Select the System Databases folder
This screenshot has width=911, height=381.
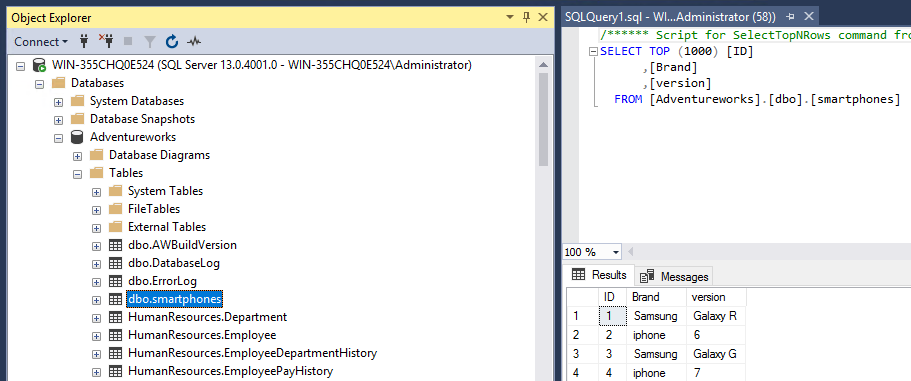point(137,101)
